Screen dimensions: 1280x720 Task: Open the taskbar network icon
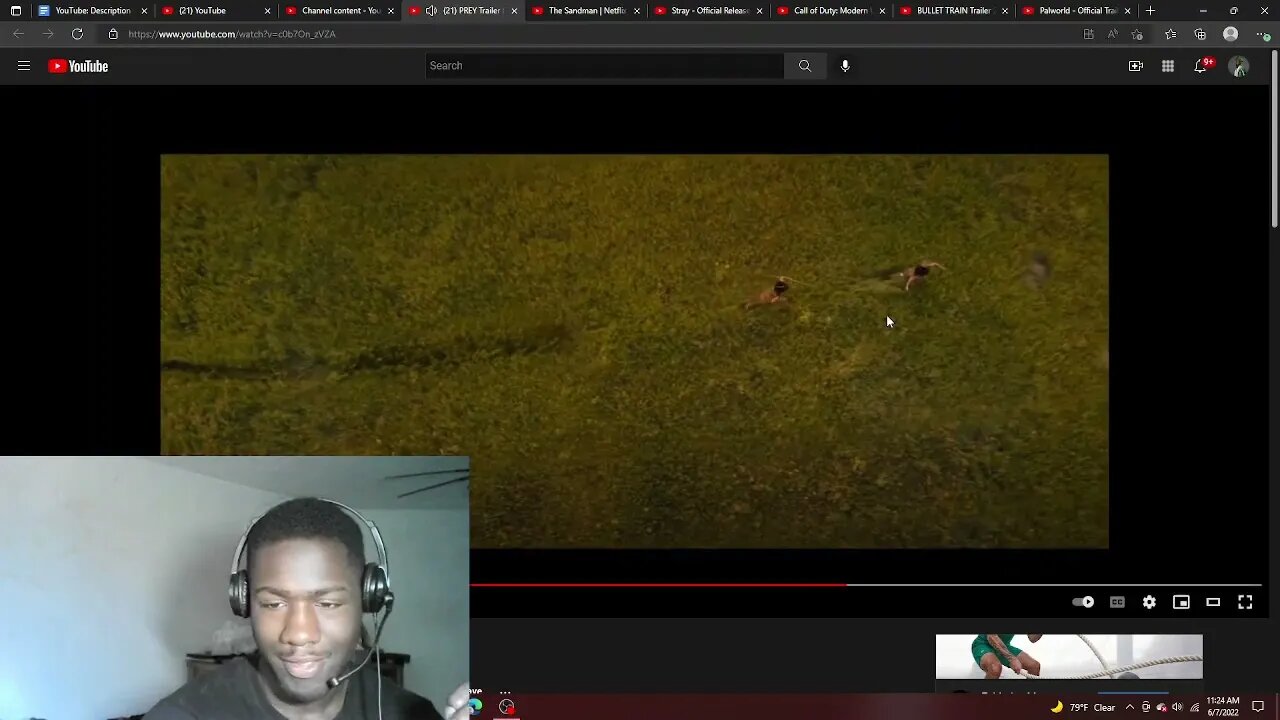point(1194,707)
